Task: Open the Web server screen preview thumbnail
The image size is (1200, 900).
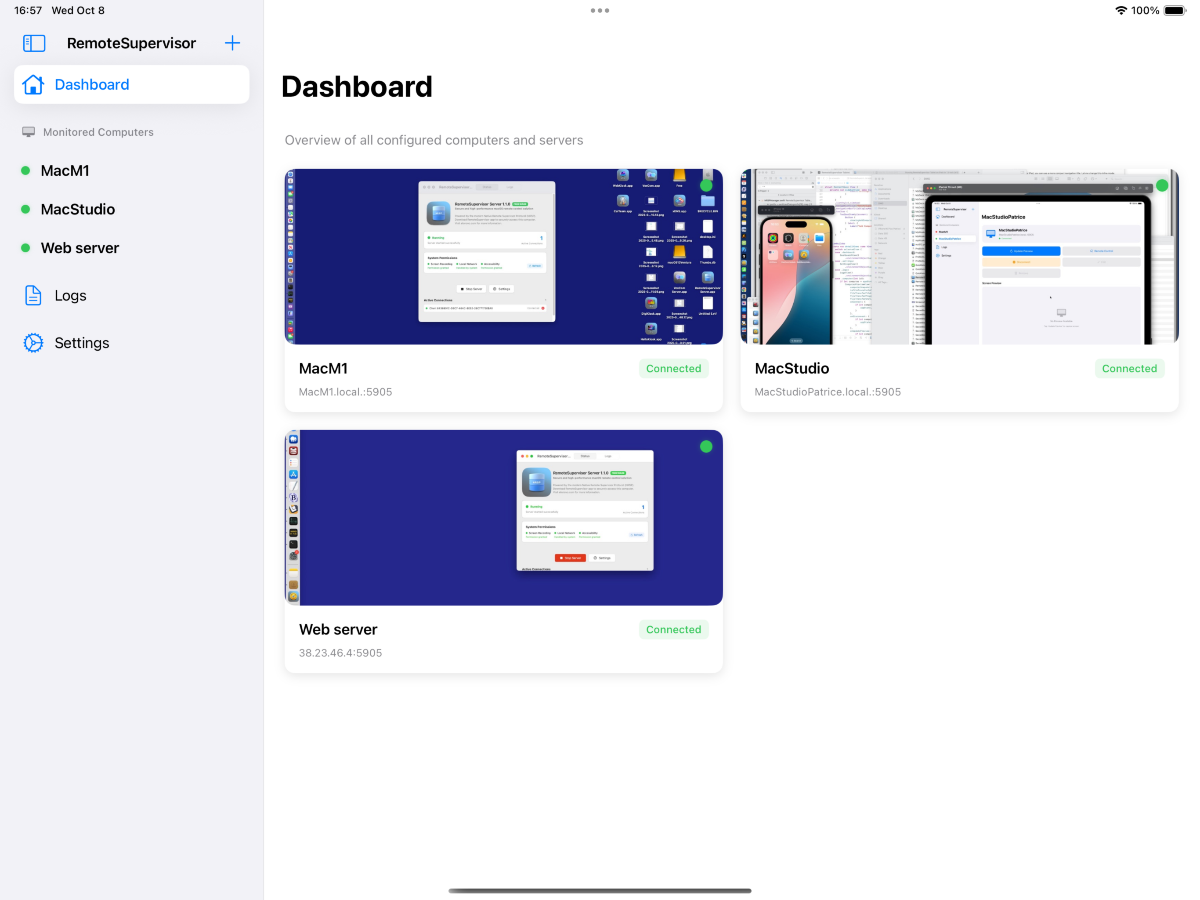Action: tap(503, 518)
